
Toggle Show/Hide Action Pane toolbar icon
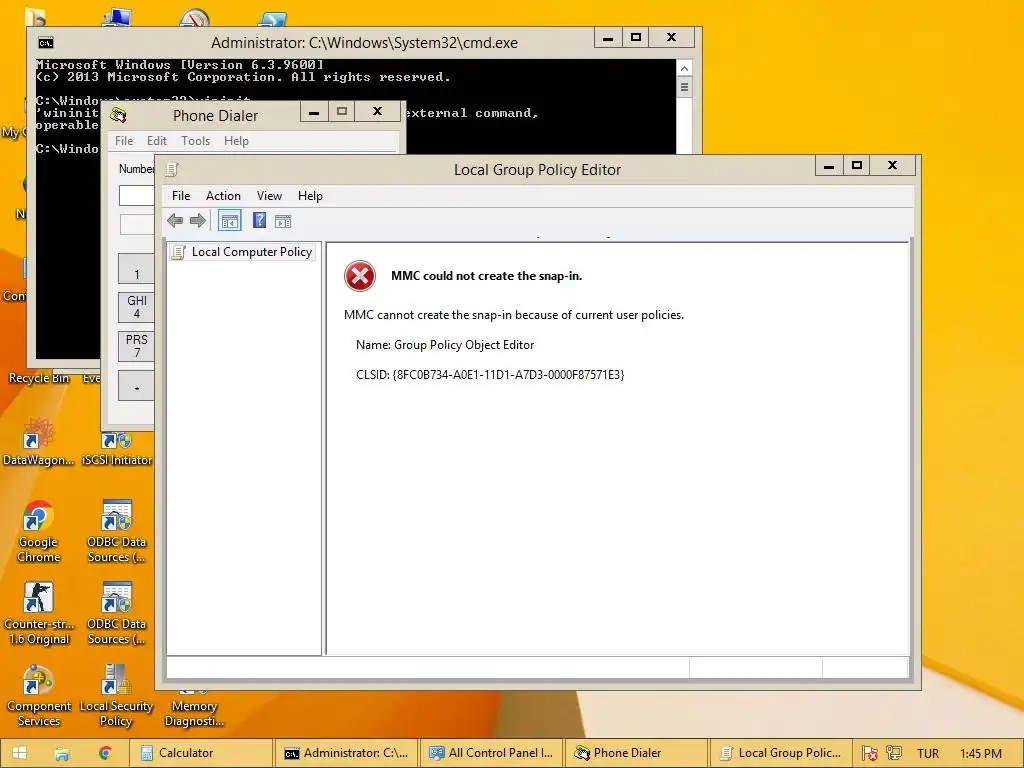pos(283,221)
